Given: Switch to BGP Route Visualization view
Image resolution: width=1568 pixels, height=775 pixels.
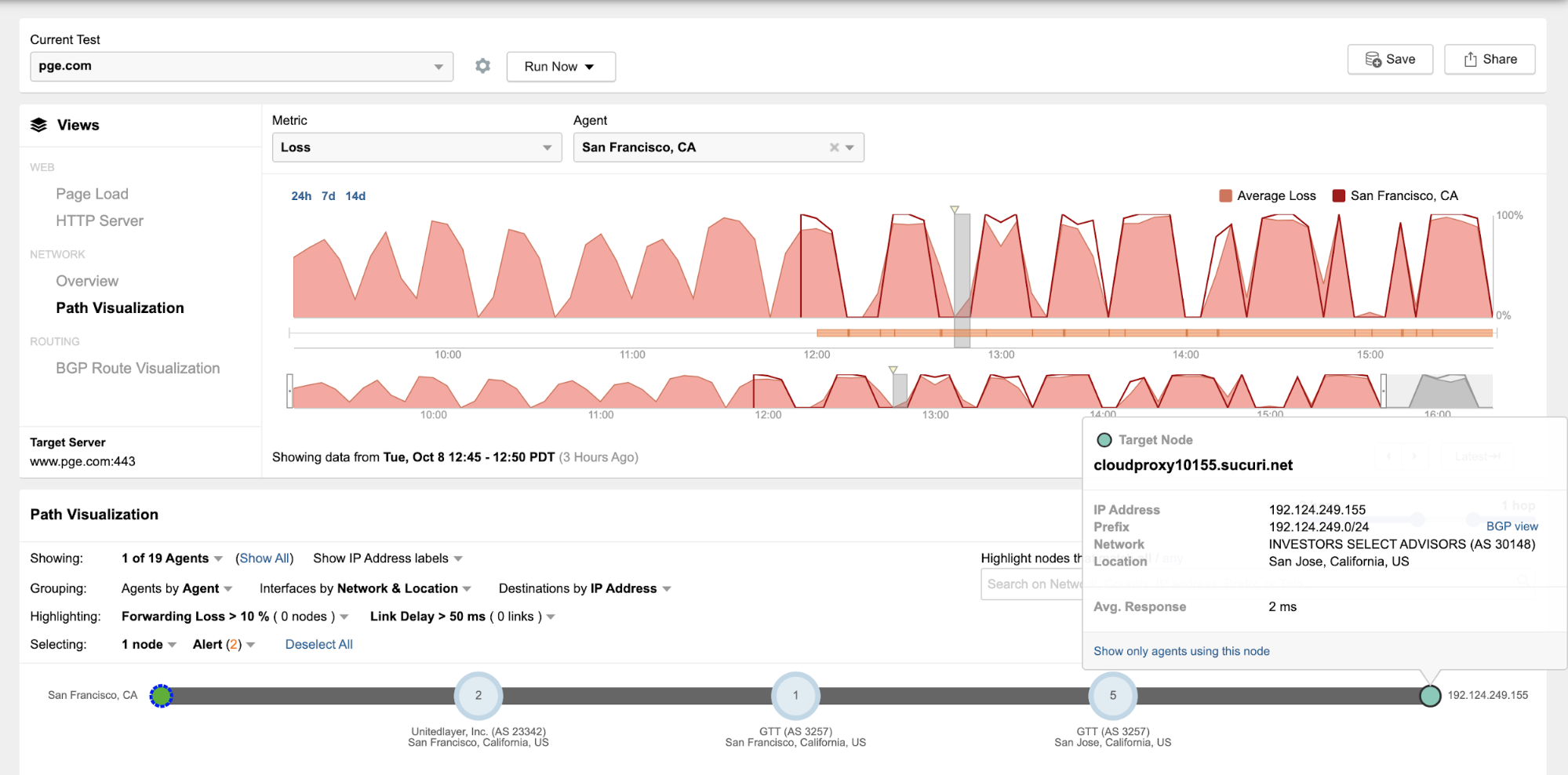Looking at the screenshot, I should [137, 369].
